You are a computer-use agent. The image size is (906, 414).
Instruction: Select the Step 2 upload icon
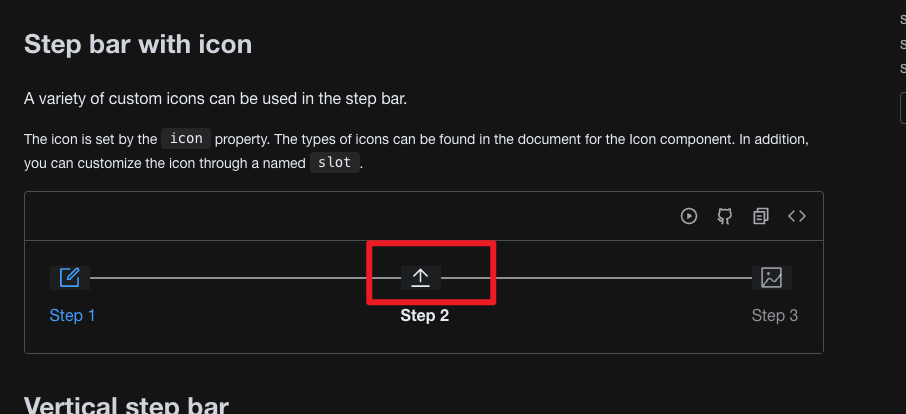pos(421,278)
